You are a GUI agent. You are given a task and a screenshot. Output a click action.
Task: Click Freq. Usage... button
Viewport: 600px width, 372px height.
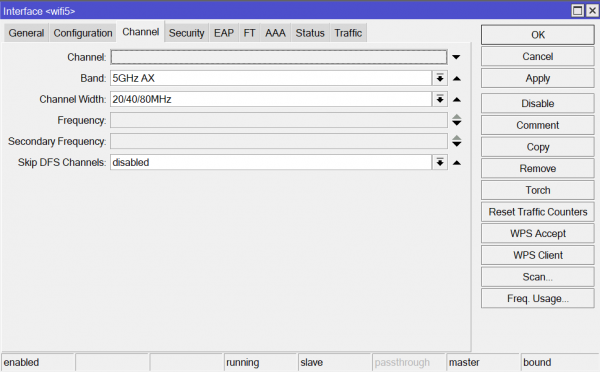[538, 299]
